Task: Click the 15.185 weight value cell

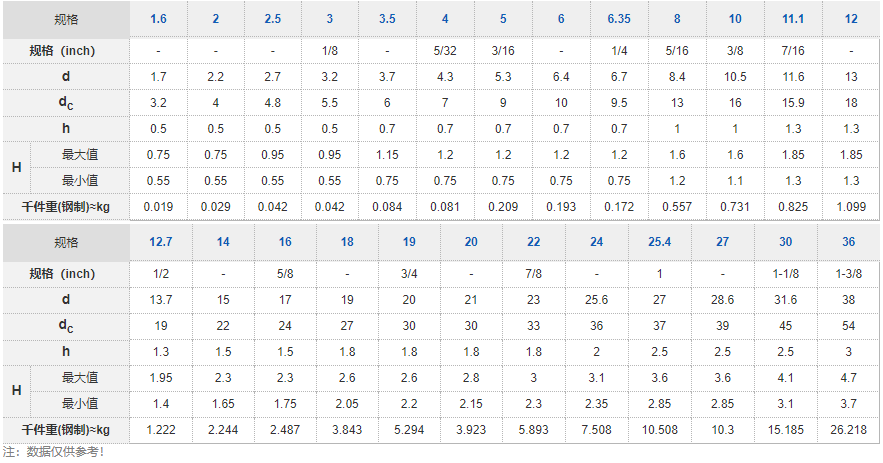Action: point(786,430)
